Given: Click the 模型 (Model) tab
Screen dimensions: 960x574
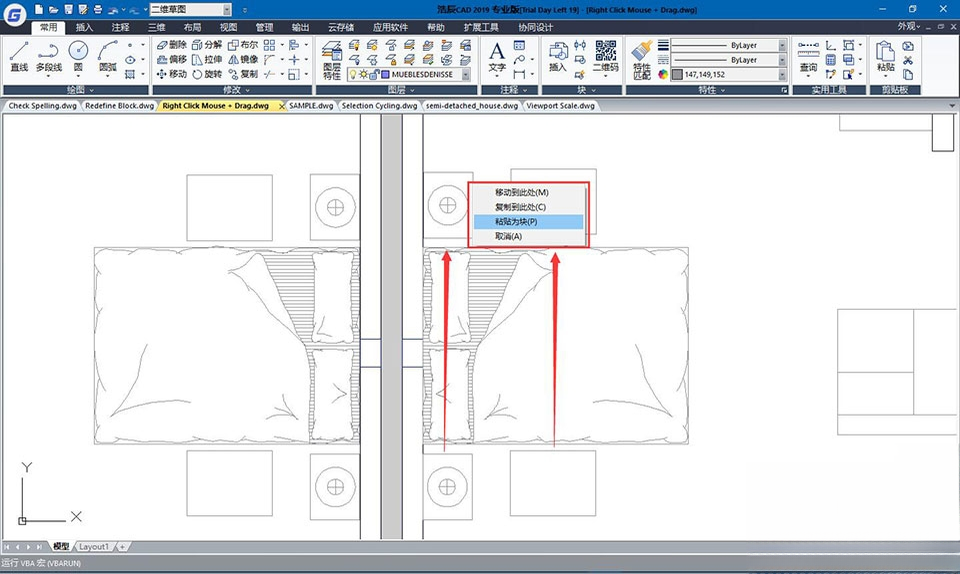Looking at the screenshot, I should pyautogui.click(x=61, y=546).
